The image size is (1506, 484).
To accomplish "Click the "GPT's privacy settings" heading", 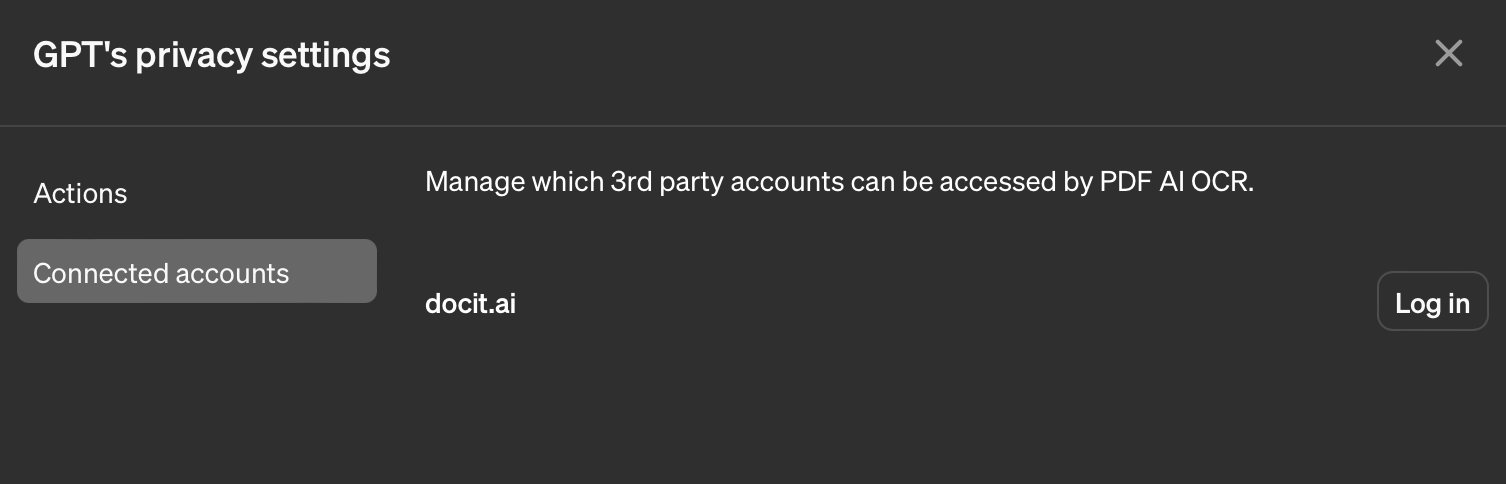I will (x=211, y=54).
